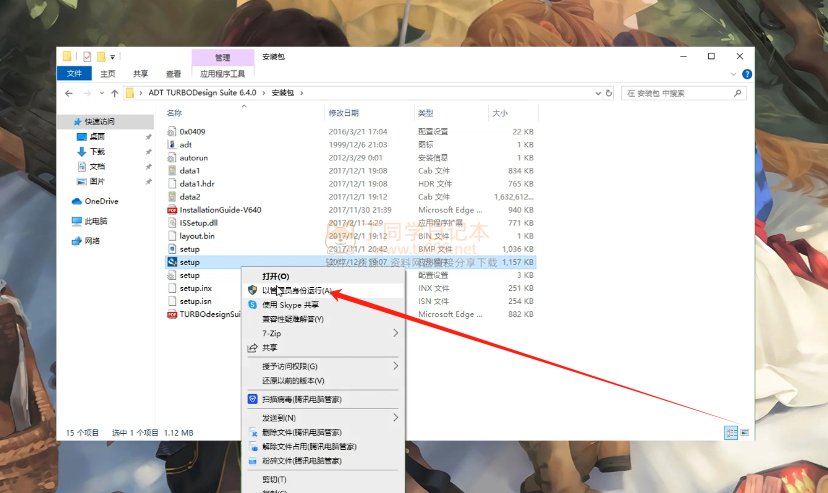The width and height of the screenshot is (828, 493).
Task: Select the layout.bin file
Action: [196, 236]
